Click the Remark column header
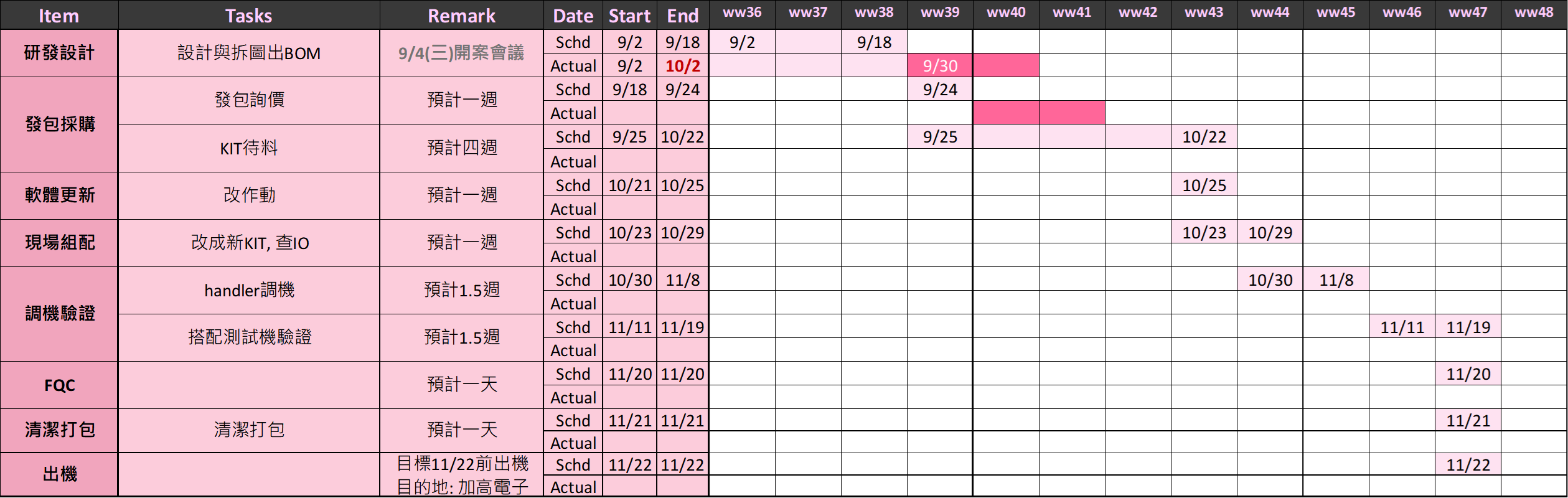Screen dimensions: 1568x498 pyautogui.click(x=461, y=16)
